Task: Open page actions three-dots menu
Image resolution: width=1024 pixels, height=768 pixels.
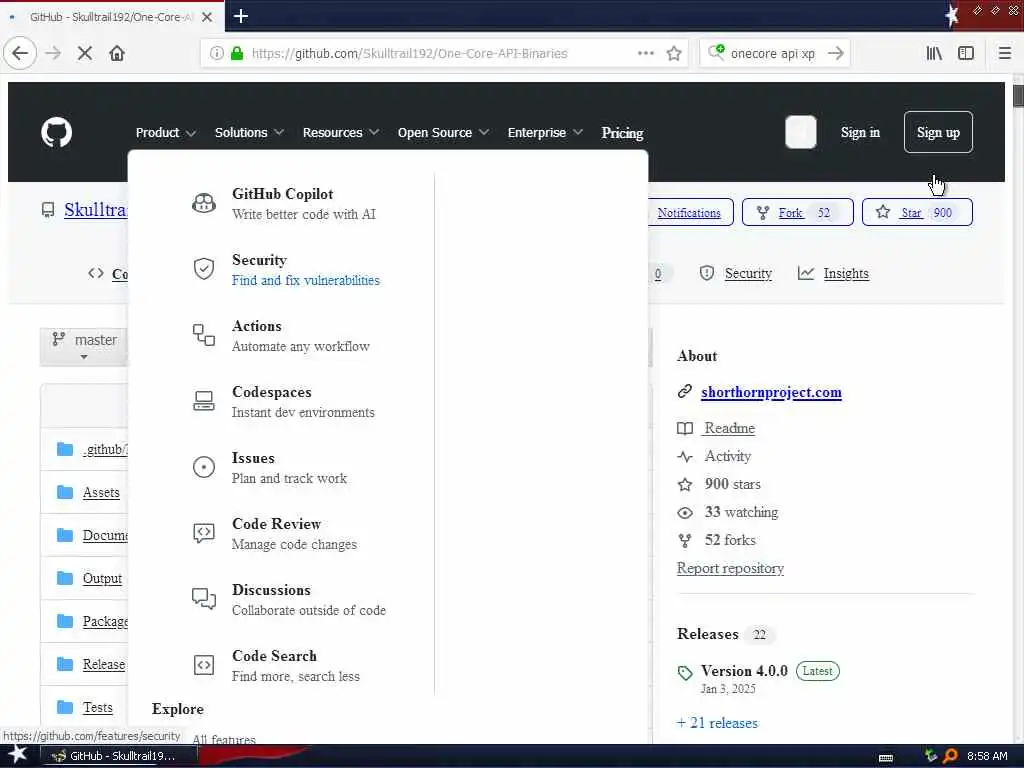Action: [646, 54]
